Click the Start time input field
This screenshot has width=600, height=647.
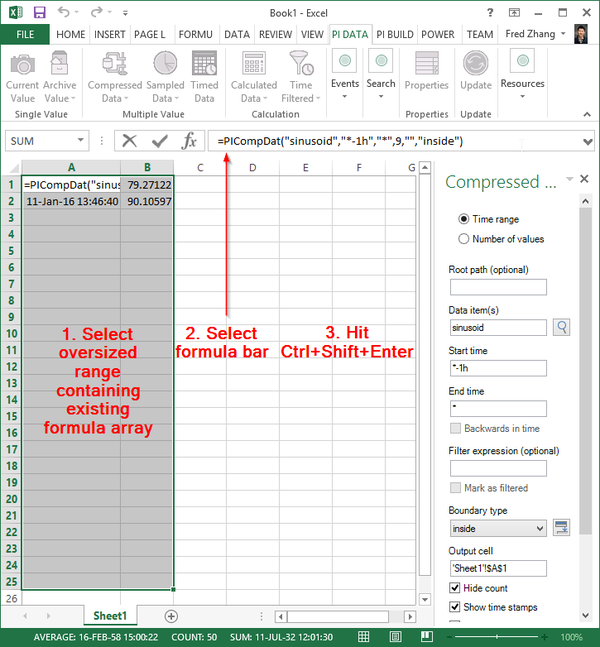pos(498,368)
